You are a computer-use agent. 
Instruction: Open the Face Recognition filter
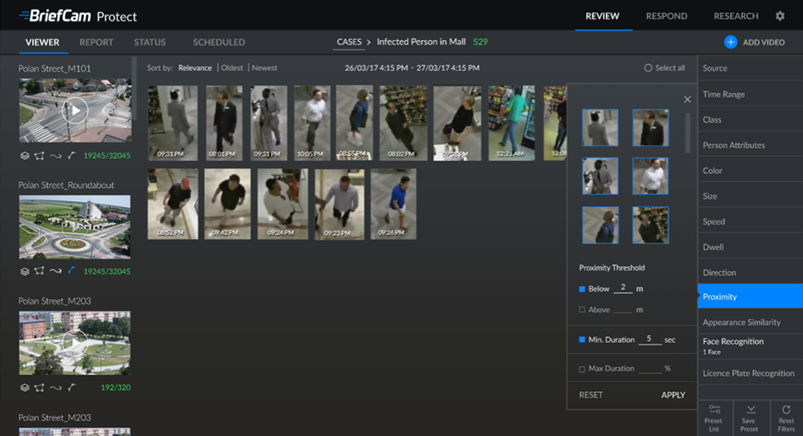(x=750, y=346)
